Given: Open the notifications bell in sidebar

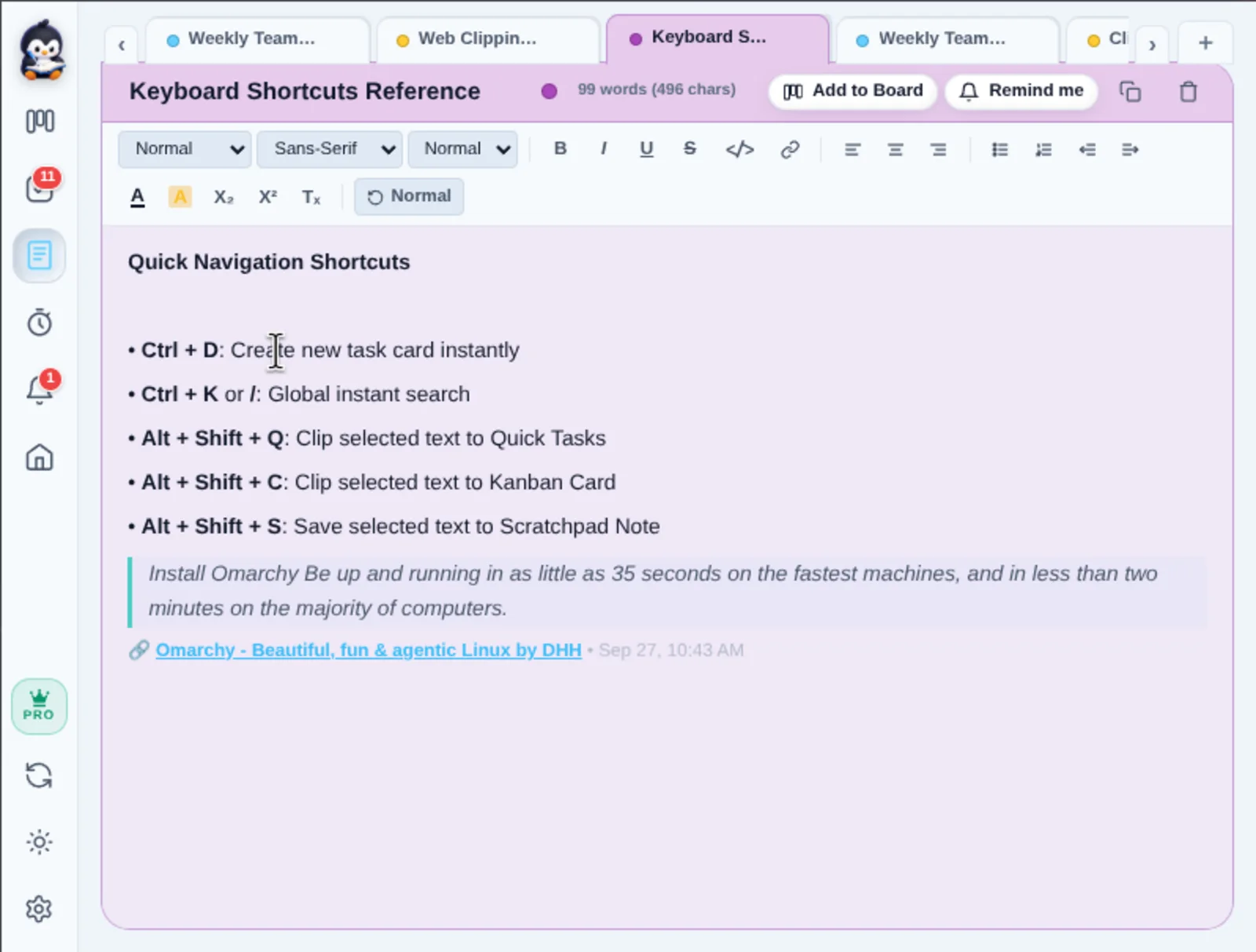Looking at the screenshot, I should pos(39,388).
